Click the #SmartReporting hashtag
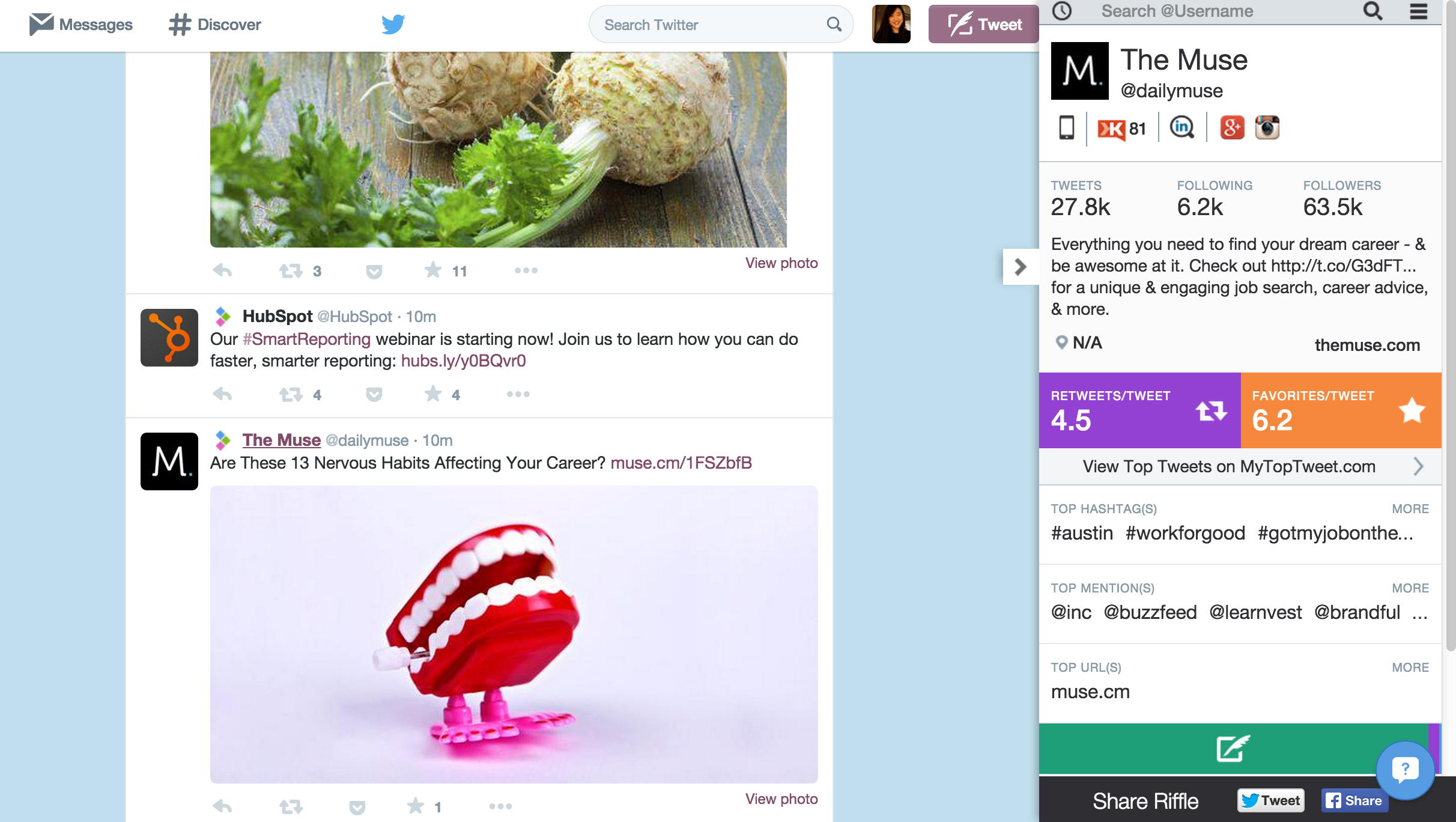Screen dimensions: 1456x822 coord(306,339)
